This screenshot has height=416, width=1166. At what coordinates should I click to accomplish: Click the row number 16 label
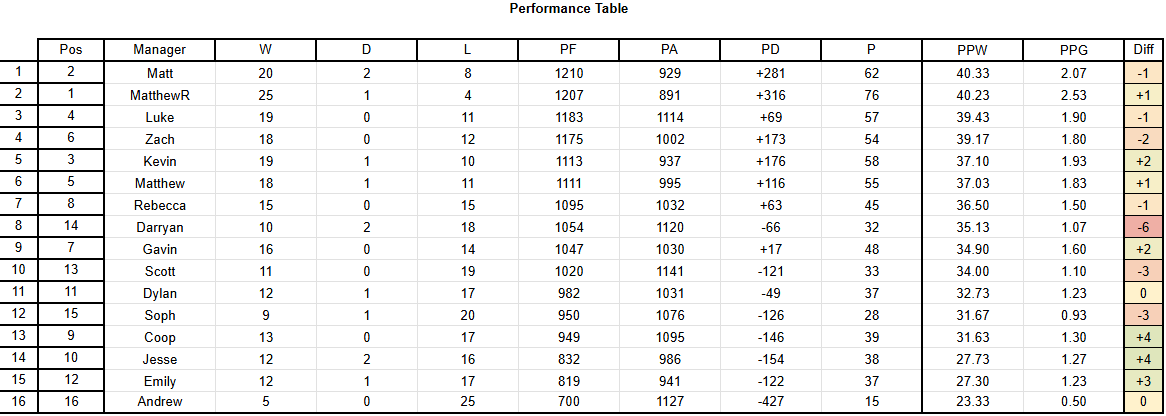[19, 402]
